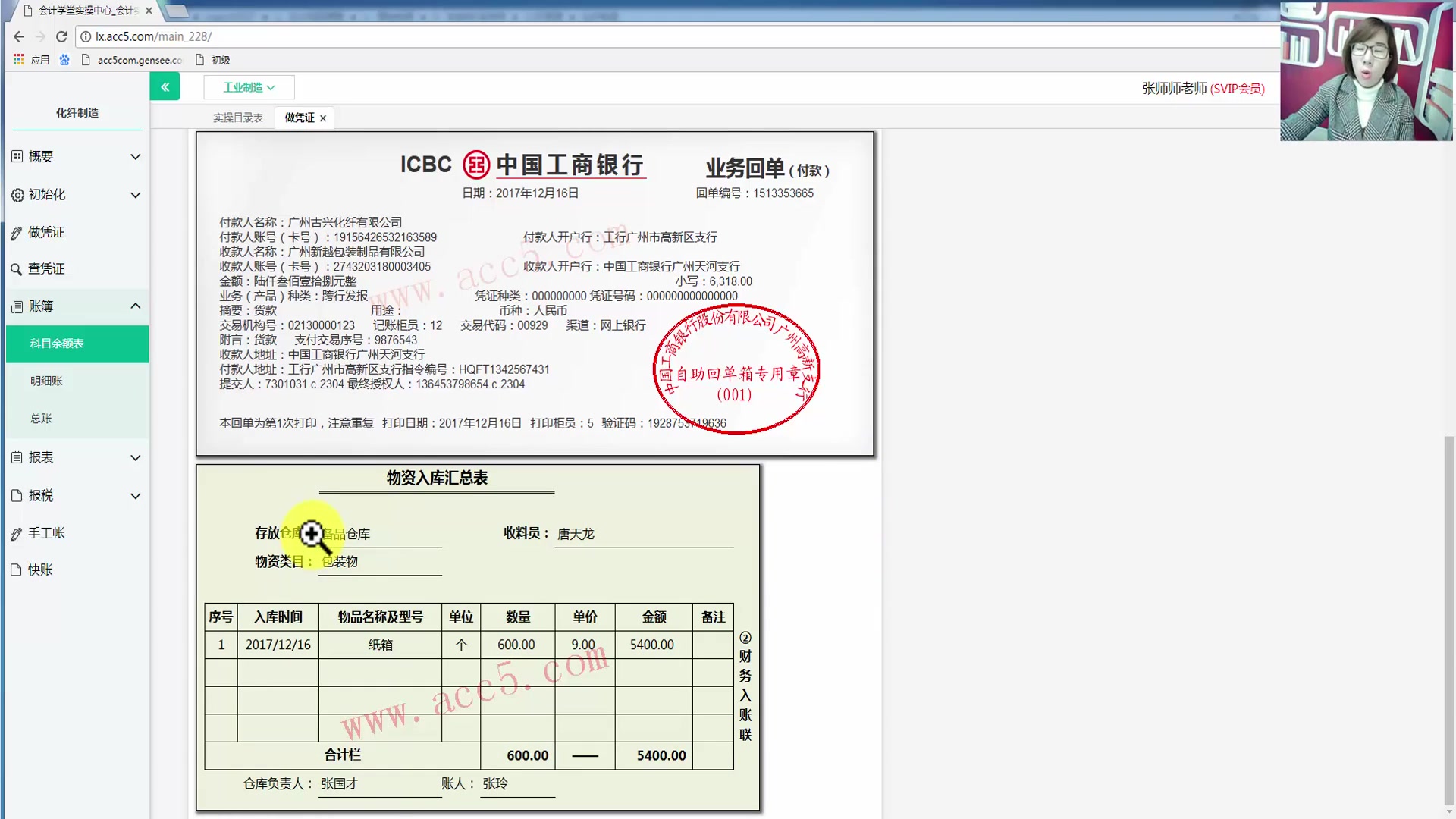1456x819 pixels.
Task: Expand the 概要 section
Action: point(136,156)
